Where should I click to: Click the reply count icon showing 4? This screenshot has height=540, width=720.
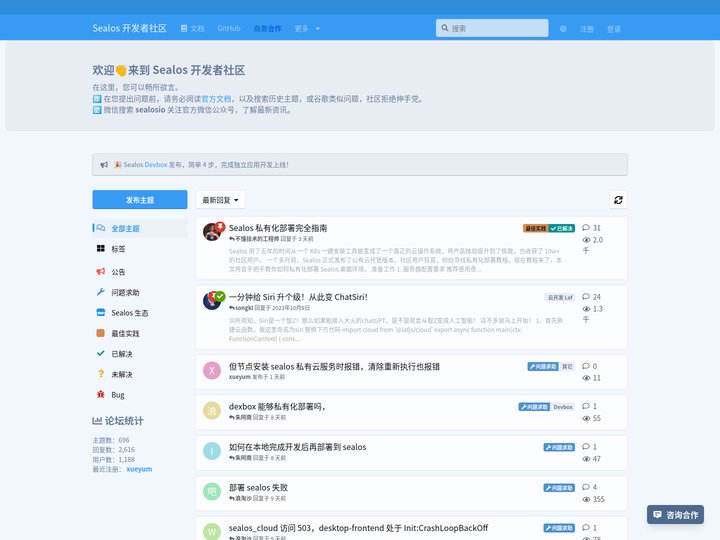click(x=586, y=487)
